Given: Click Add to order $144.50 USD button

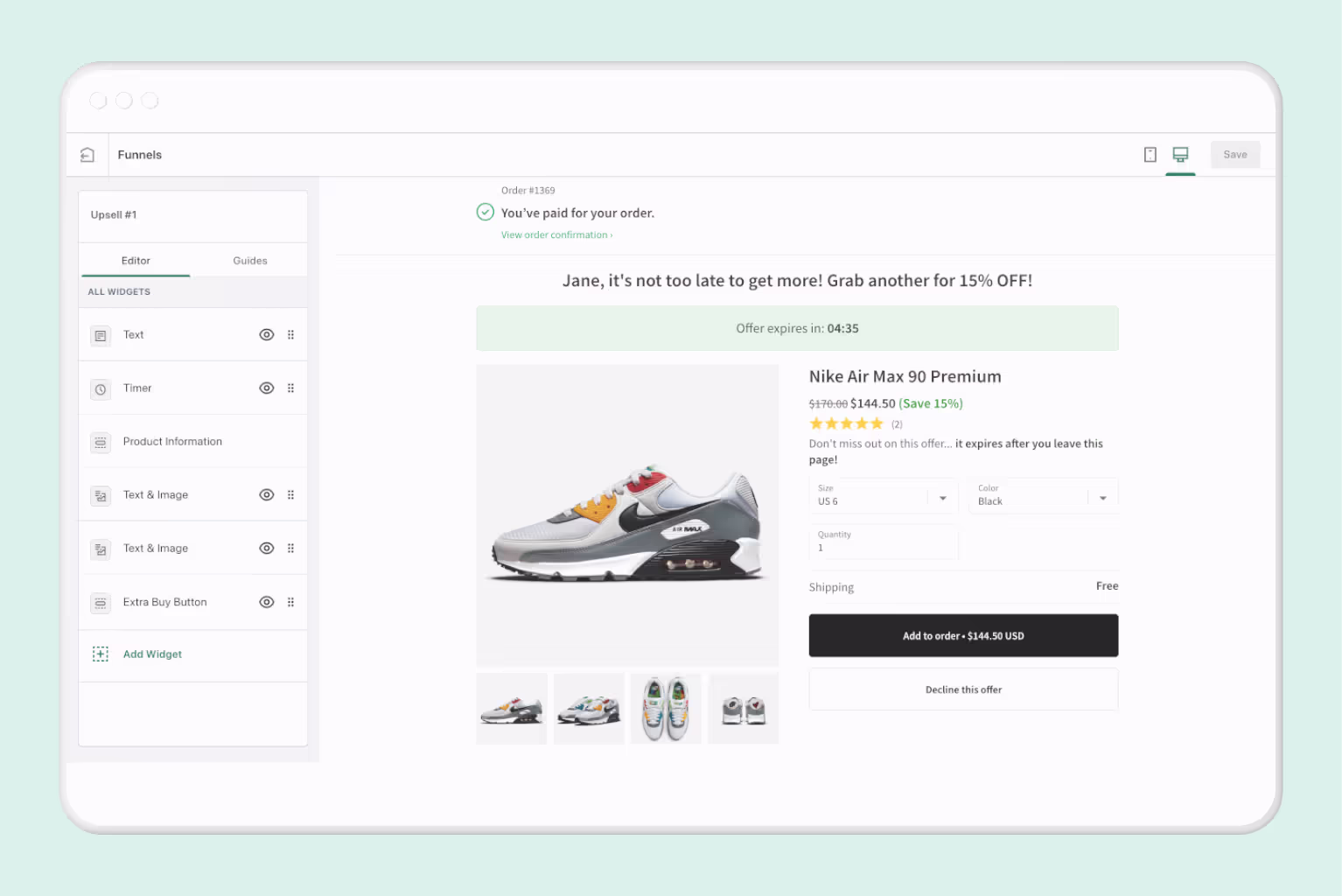Looking at the screenshot, I should pyautogui.click(x=963, y=636).
